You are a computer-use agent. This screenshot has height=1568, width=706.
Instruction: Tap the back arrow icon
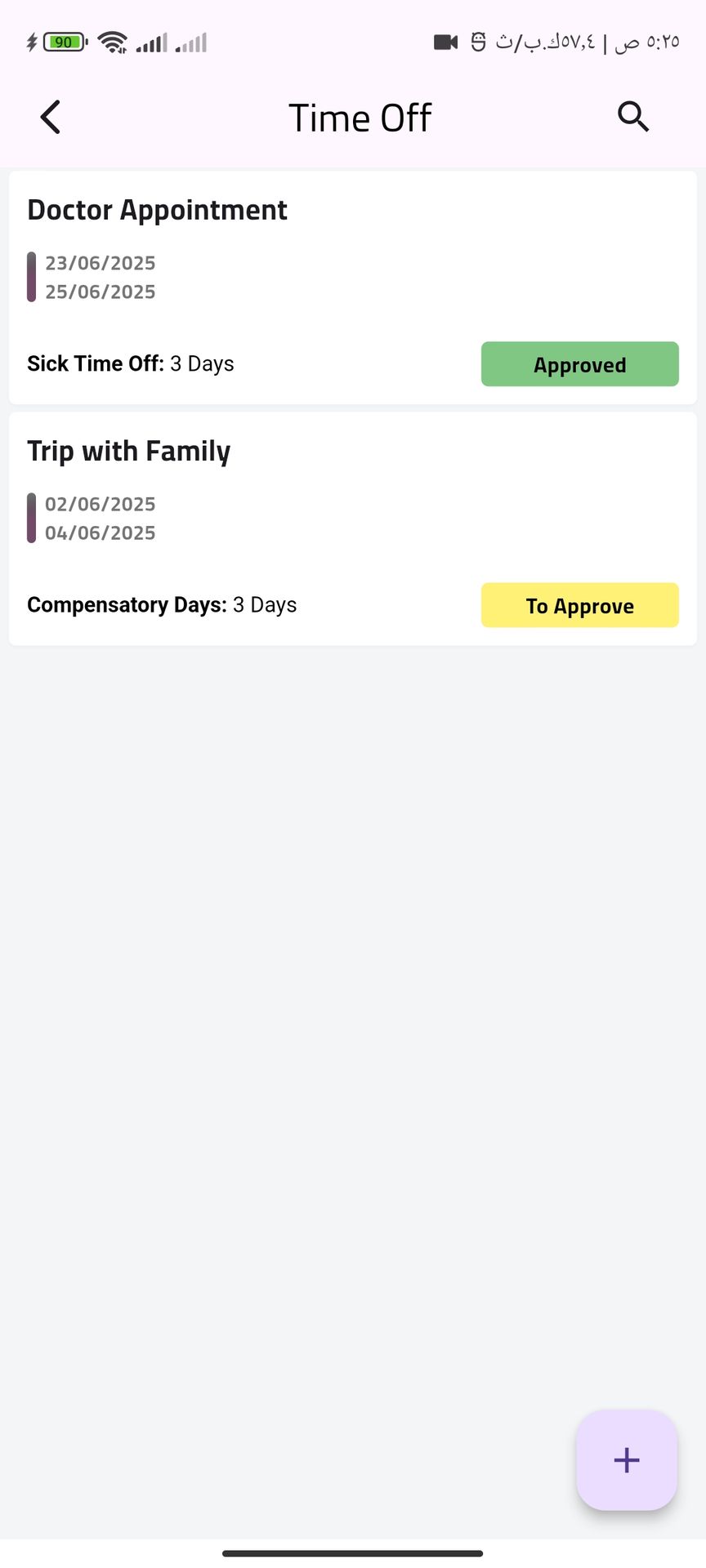[51, 118]
